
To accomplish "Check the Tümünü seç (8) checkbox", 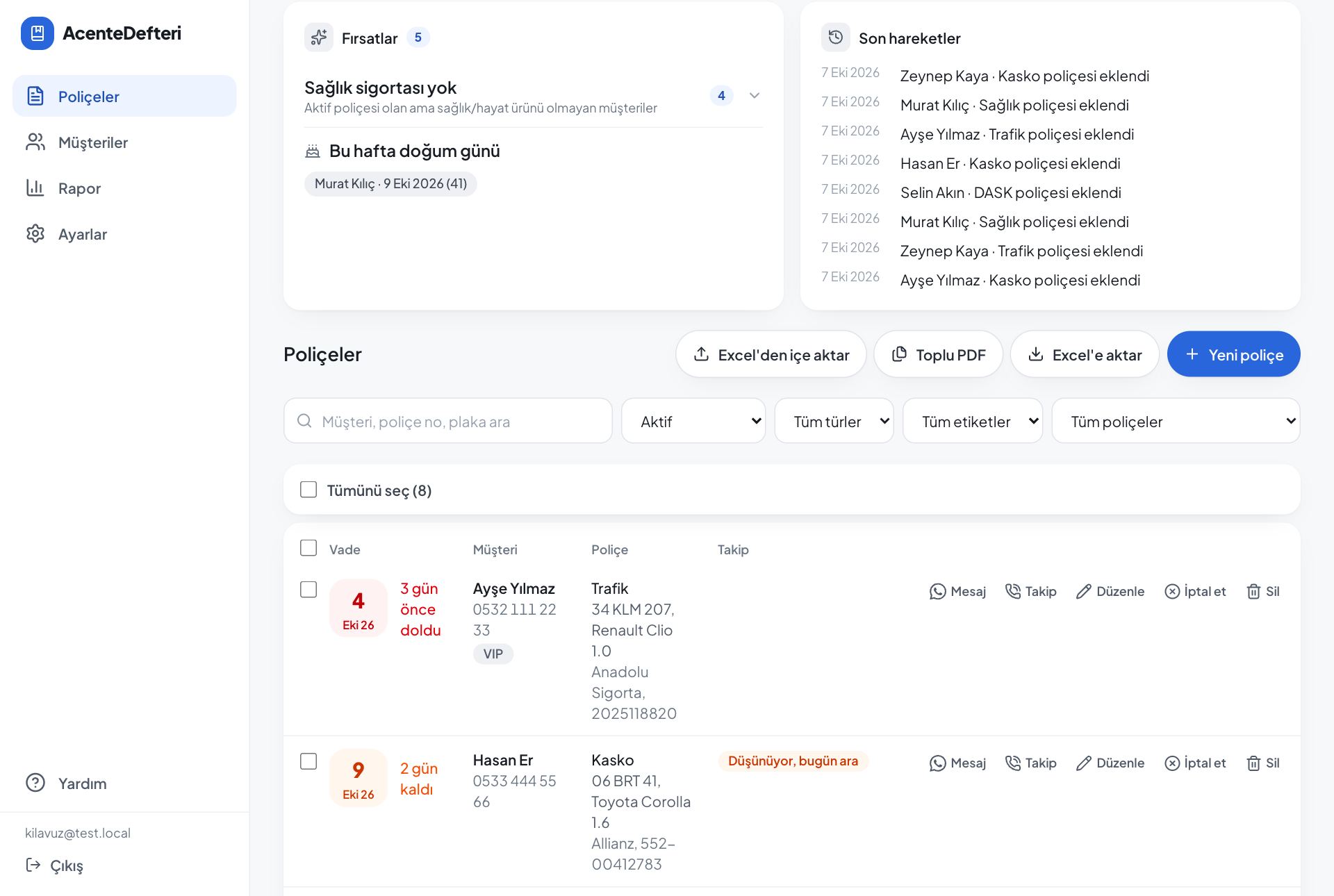I will tap(308, 490).
